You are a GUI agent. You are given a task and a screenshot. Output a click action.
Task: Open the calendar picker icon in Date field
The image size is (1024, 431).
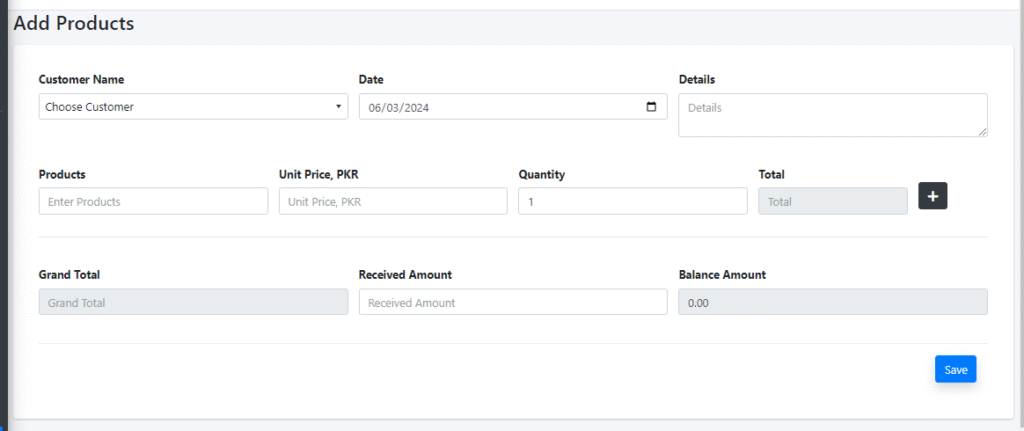coord(651,107)
